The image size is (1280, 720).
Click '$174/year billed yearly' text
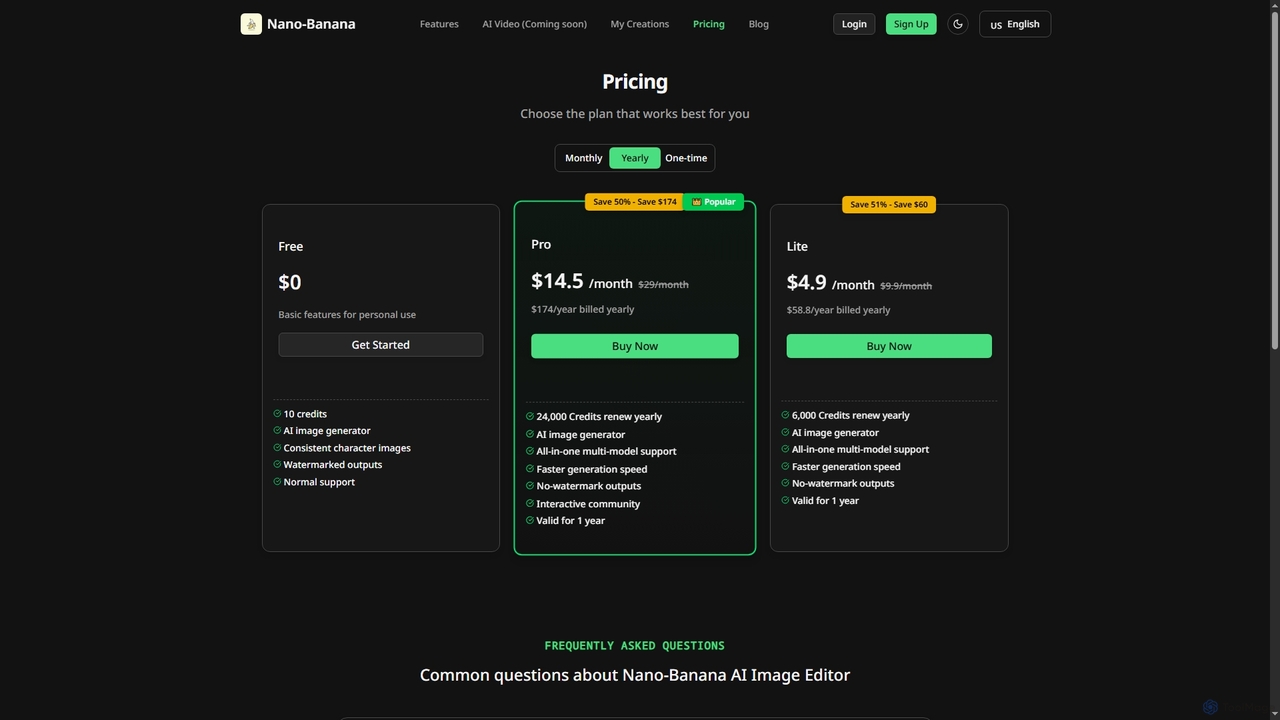(583, 309)
